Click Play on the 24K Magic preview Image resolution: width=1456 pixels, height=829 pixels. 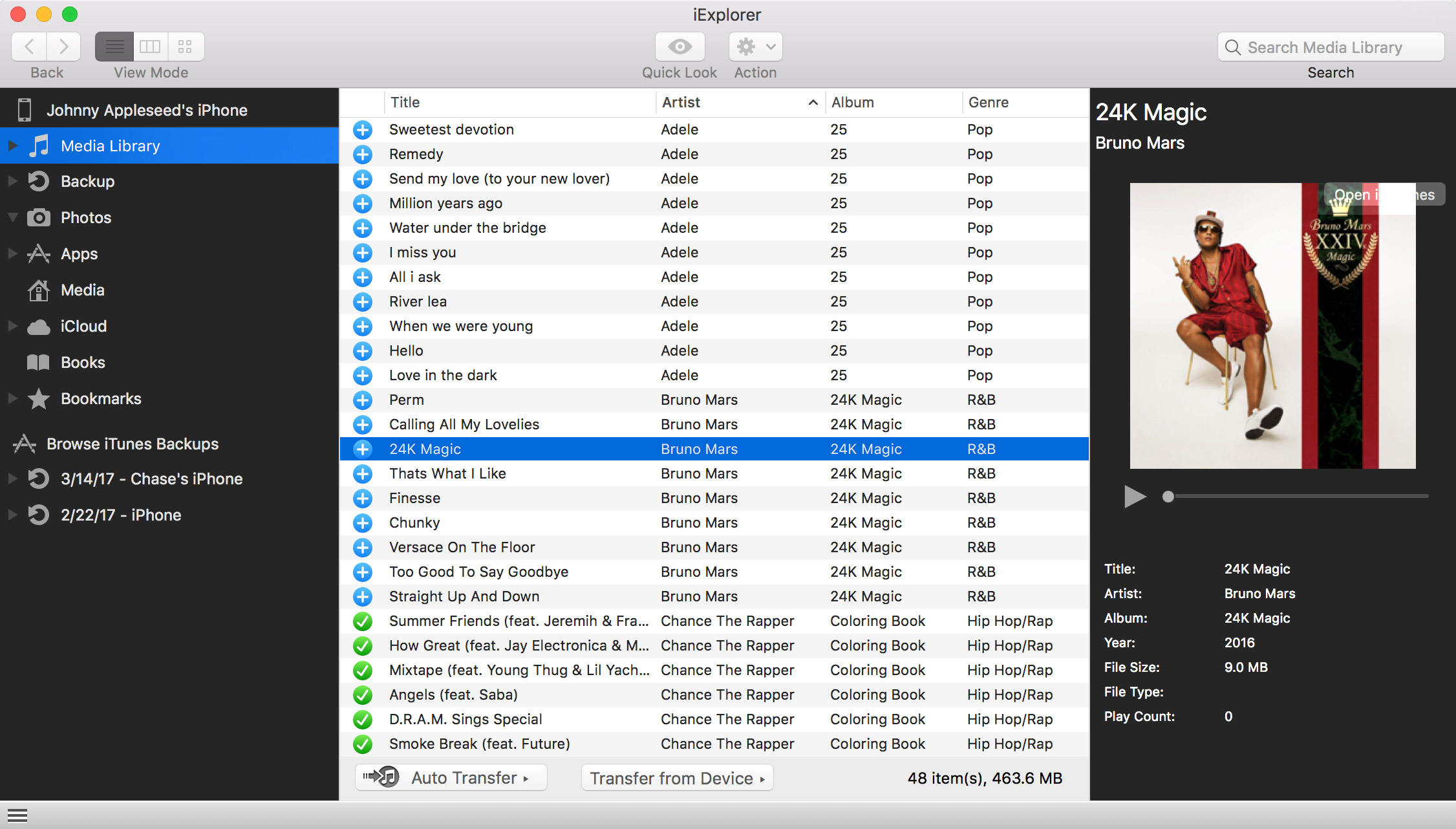pos(1135,497)
